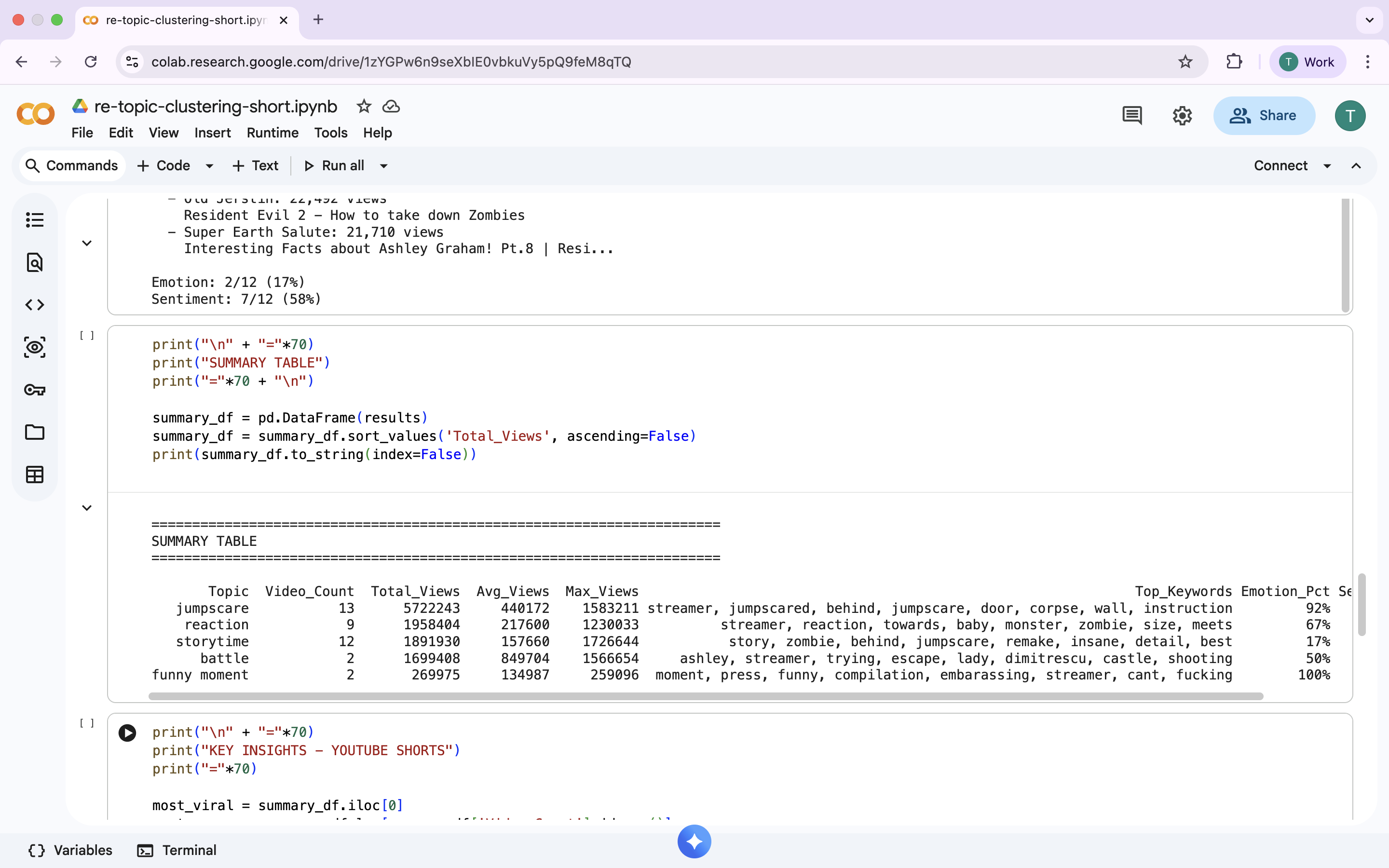This screenshot has width=1389, height=868.
Task: Collapse the Summary Table output chevron
Action: click(87, 508)
